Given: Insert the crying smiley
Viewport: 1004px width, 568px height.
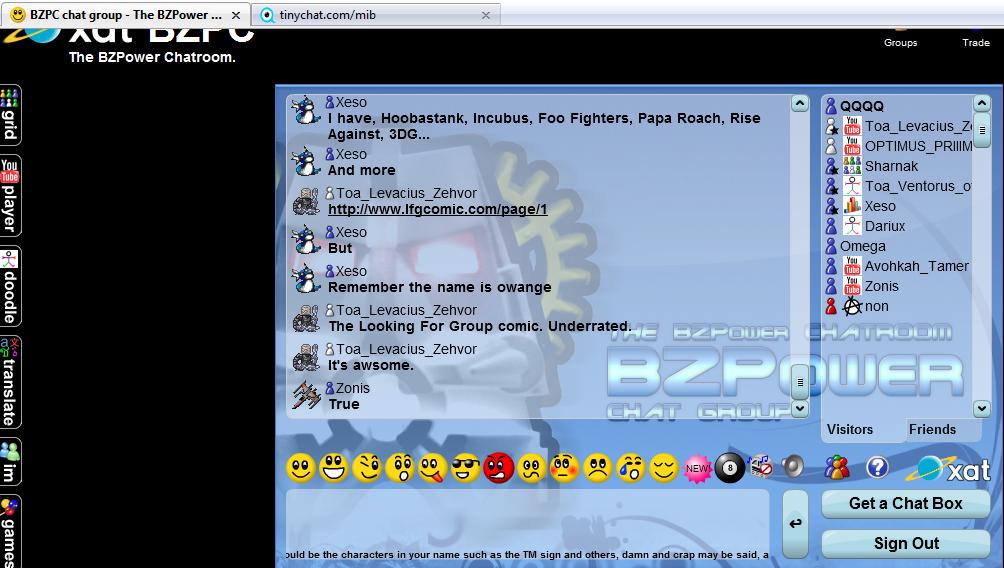Looking at the screenshot, I should (631, 468).
